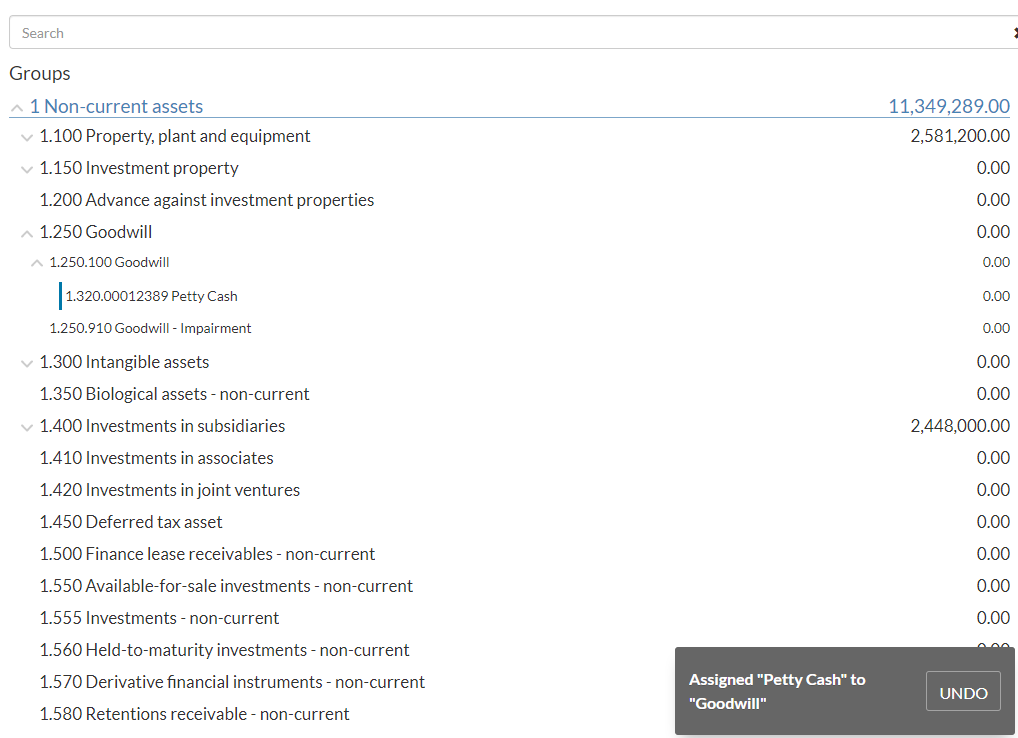Select "1.350 Biological assets - non-current"
Screen dimensions: 1018x738
pos(174,393)
